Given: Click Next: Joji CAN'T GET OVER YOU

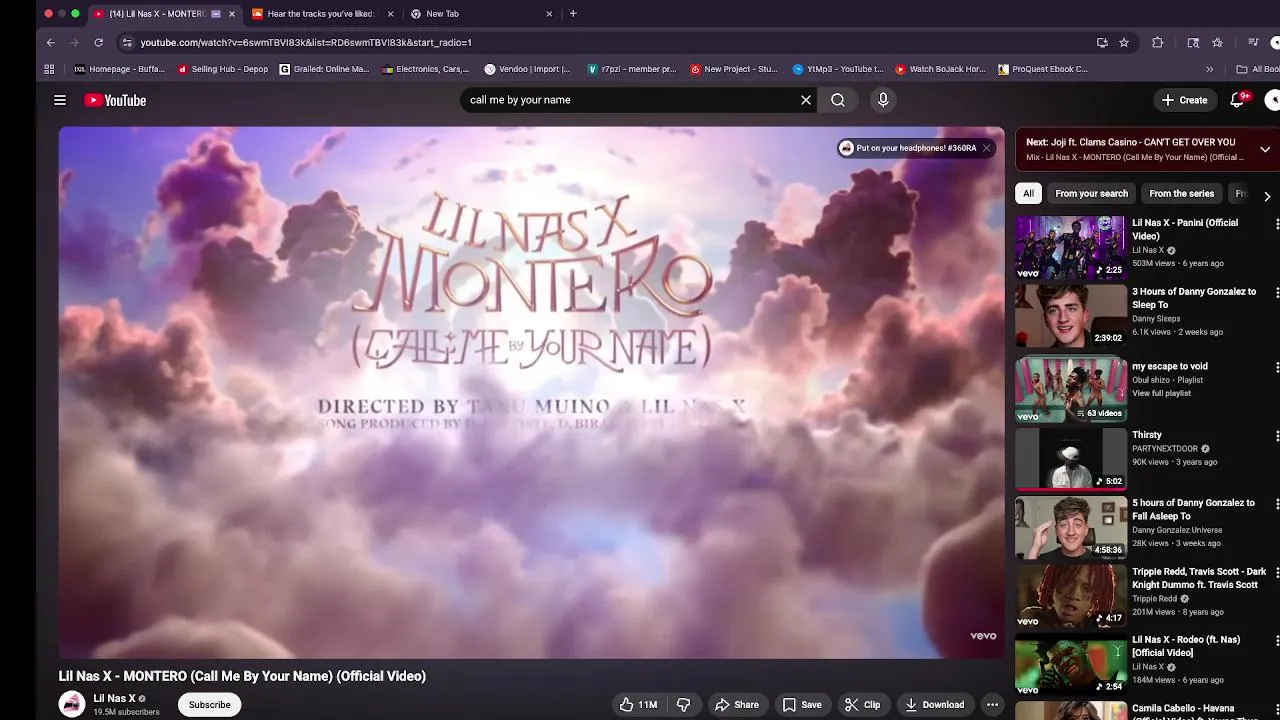Looking at the screenshot, I should [x=1130, y=142].
